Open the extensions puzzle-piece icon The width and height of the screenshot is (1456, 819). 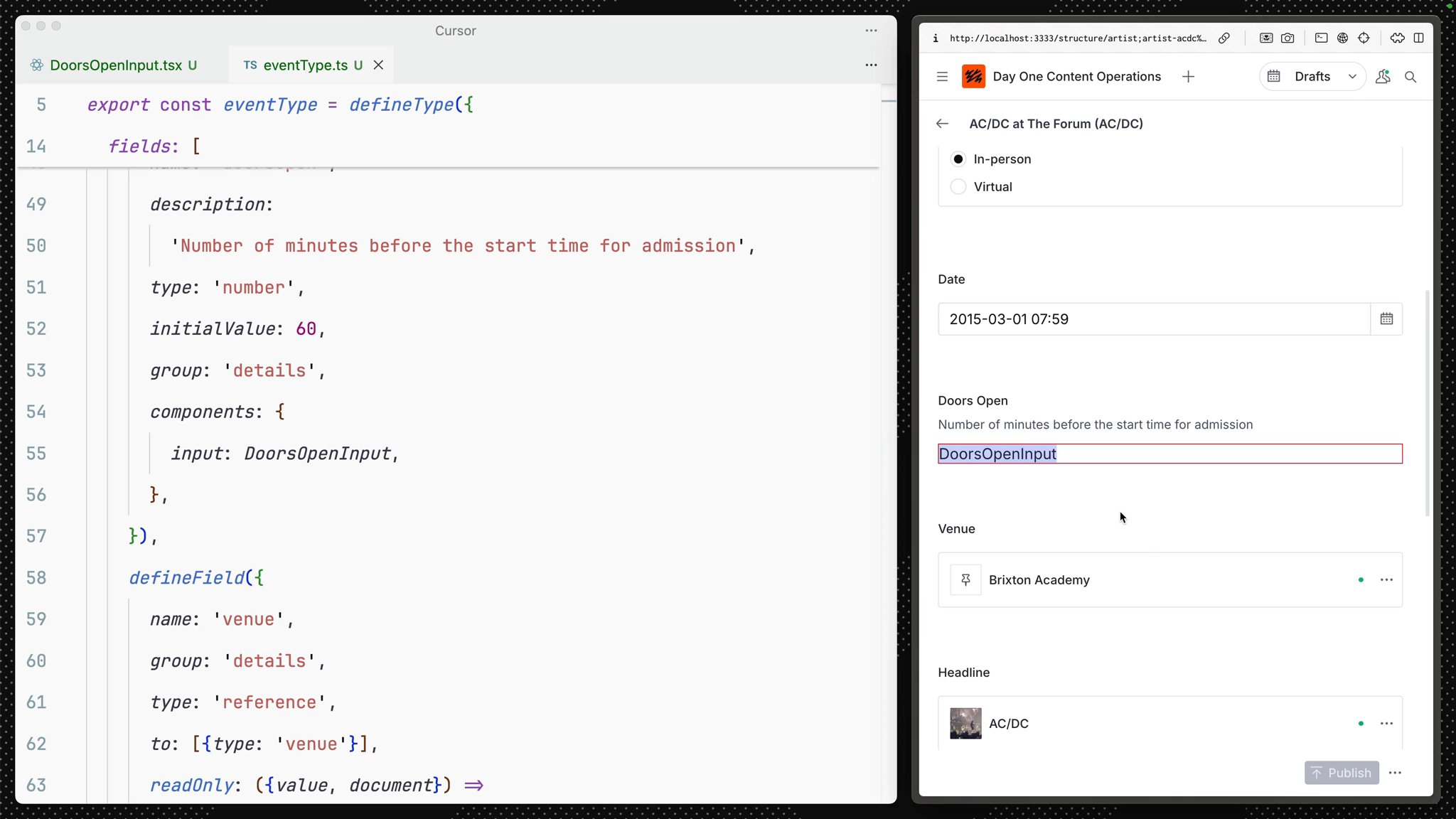[x=1398, y=38]
